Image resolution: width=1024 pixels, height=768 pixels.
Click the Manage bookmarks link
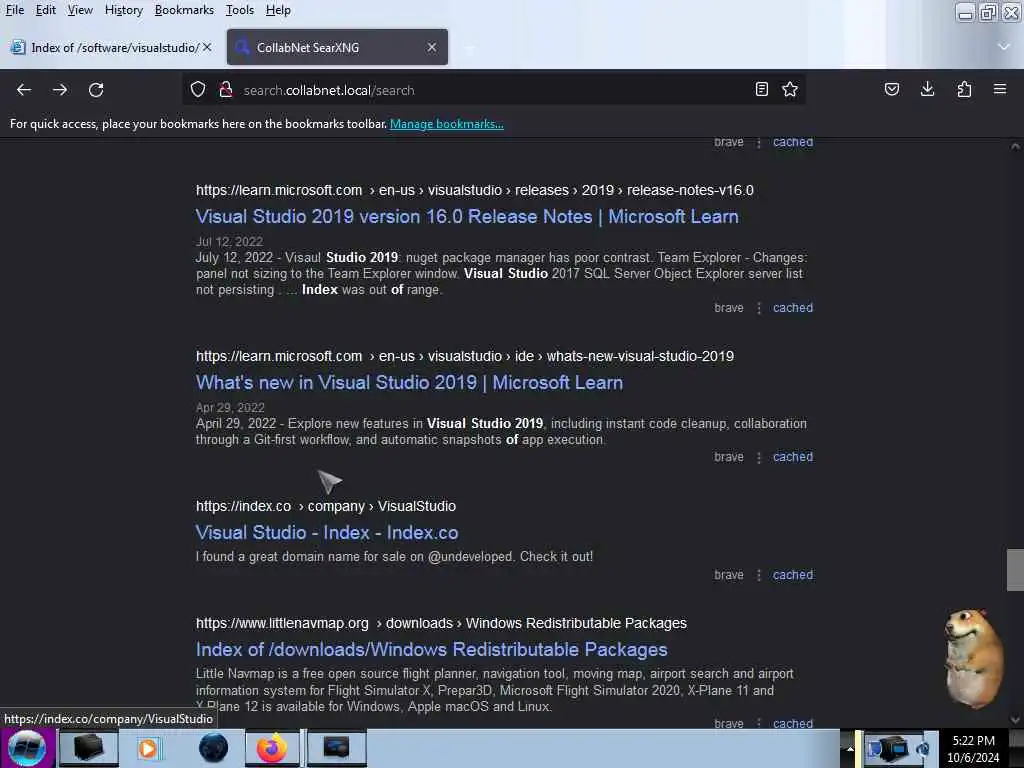447,123
